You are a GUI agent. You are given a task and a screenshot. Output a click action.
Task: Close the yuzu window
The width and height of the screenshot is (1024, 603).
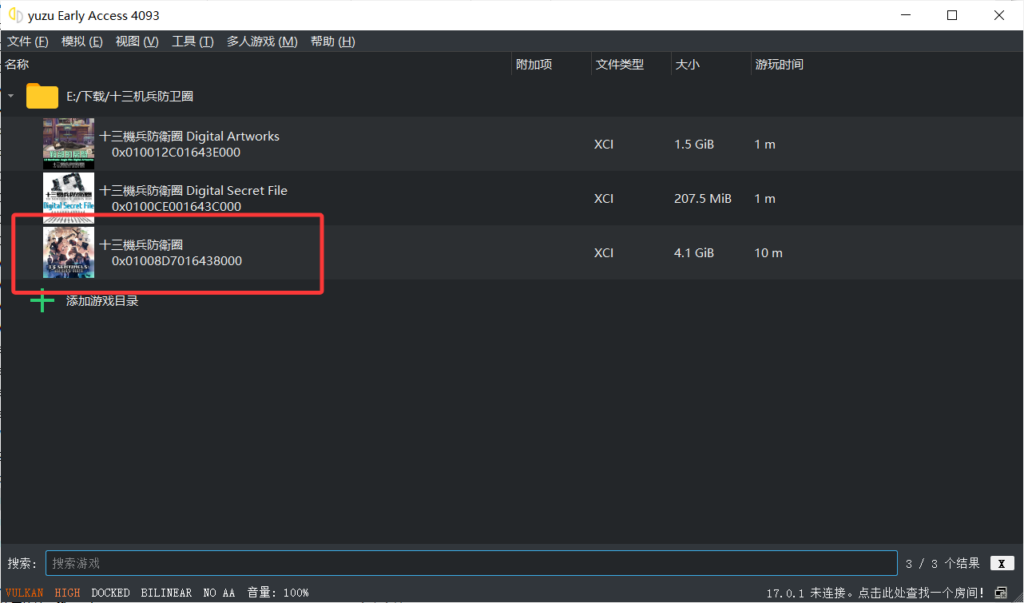click(999, 15)
